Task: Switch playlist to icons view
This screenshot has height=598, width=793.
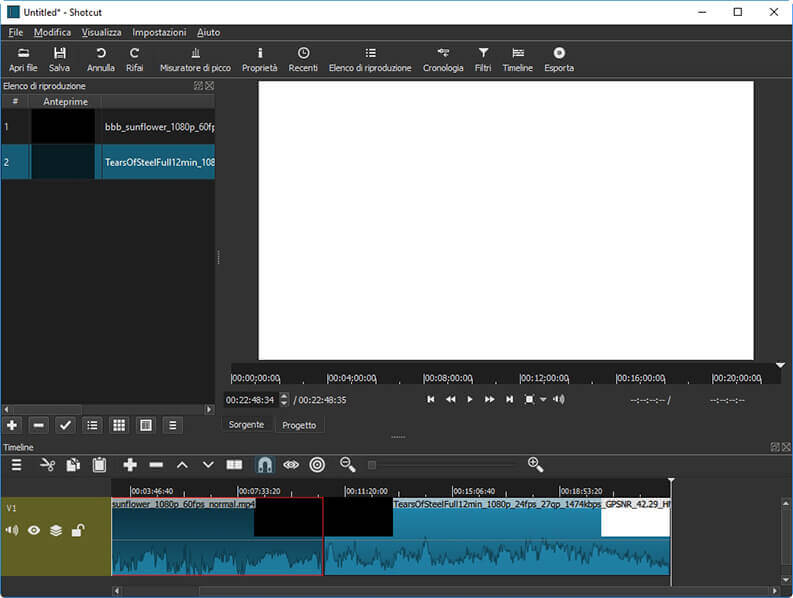Action: (x=146, y=425)
